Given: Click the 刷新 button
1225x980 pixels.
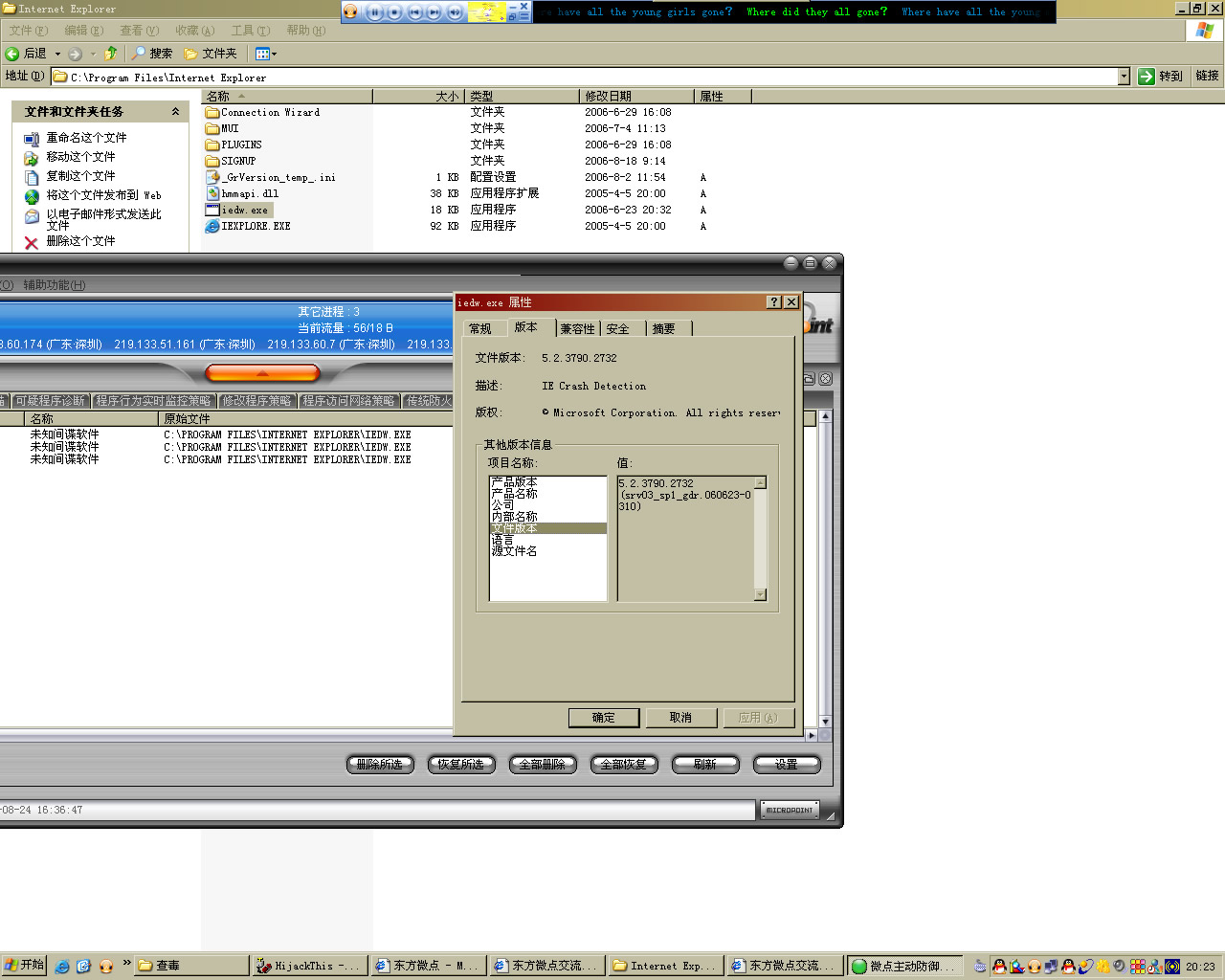Looking at the screenshot, I should 705,765.
